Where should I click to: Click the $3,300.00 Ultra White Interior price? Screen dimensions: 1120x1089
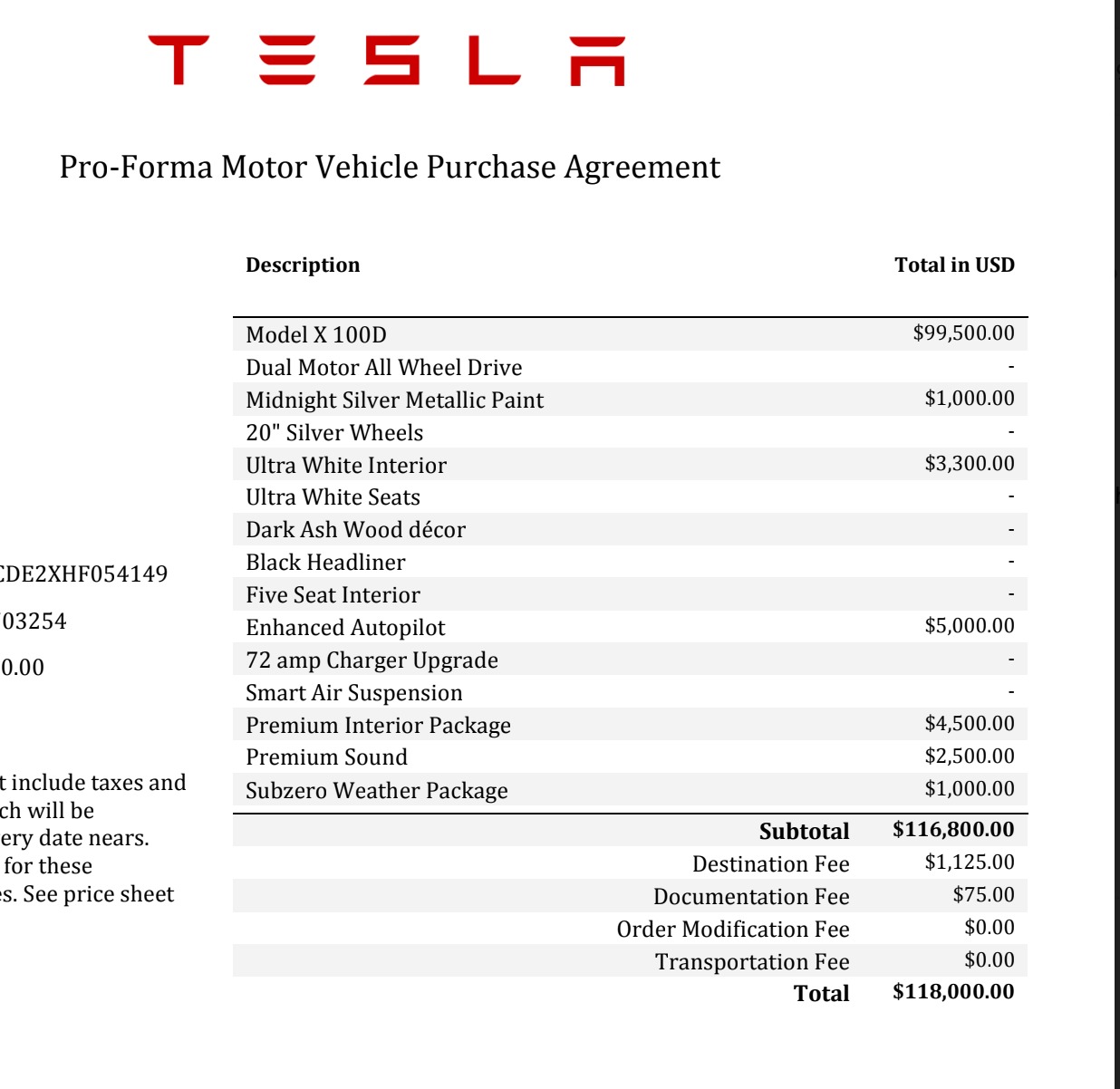click(969, 464)
